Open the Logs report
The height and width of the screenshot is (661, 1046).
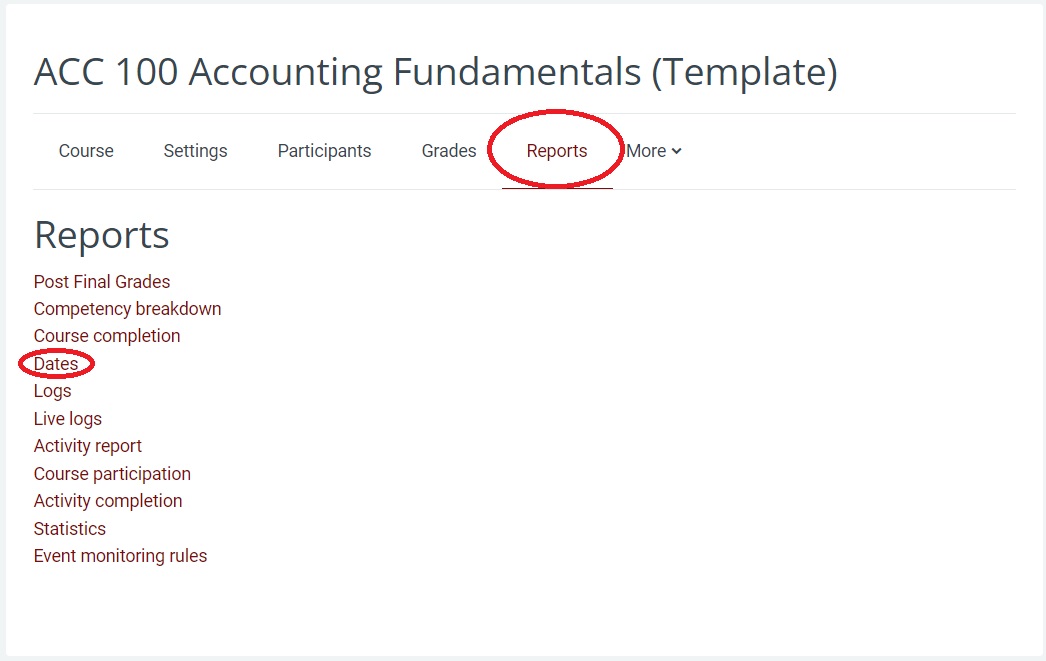point(52,391)
